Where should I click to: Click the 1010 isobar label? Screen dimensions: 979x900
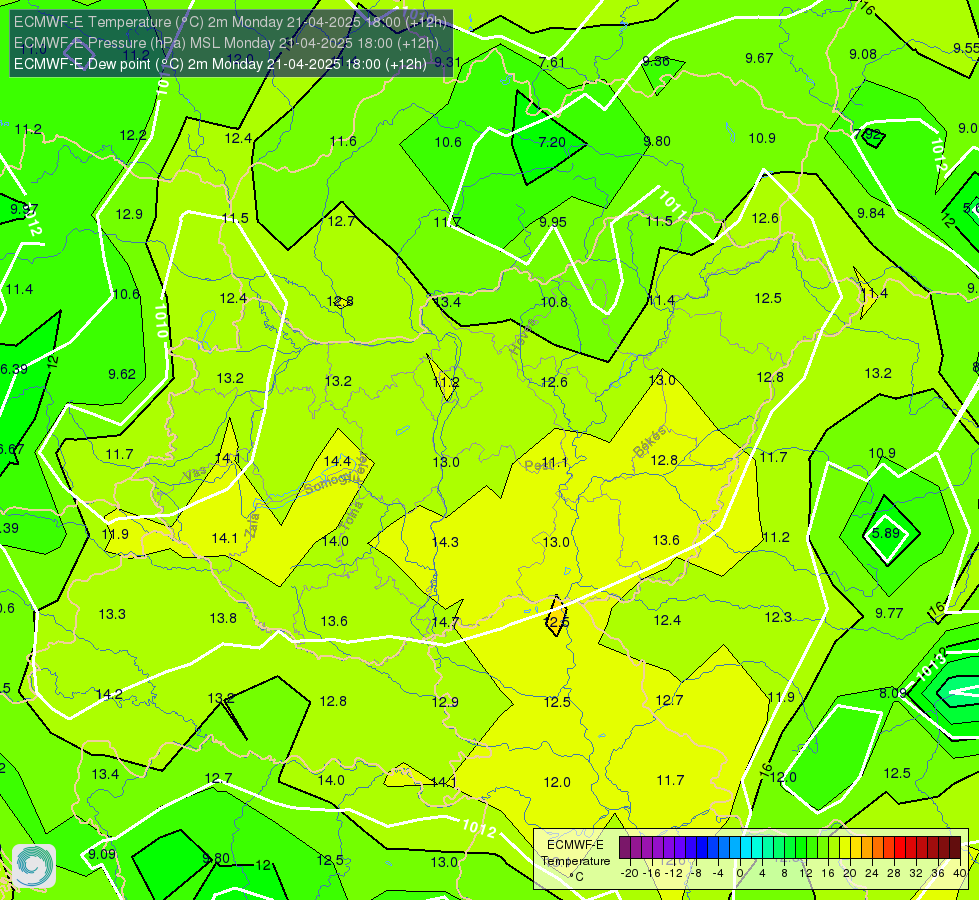pos(161,321)
